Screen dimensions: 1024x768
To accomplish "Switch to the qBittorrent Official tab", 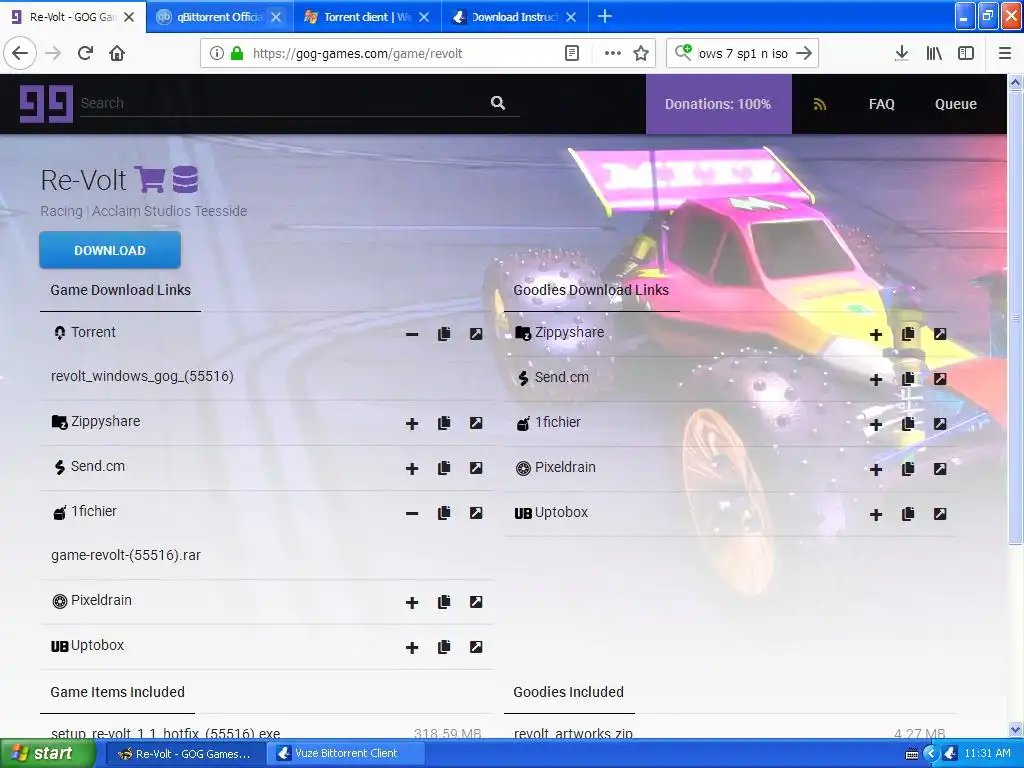I will click(x=219, y=17).
